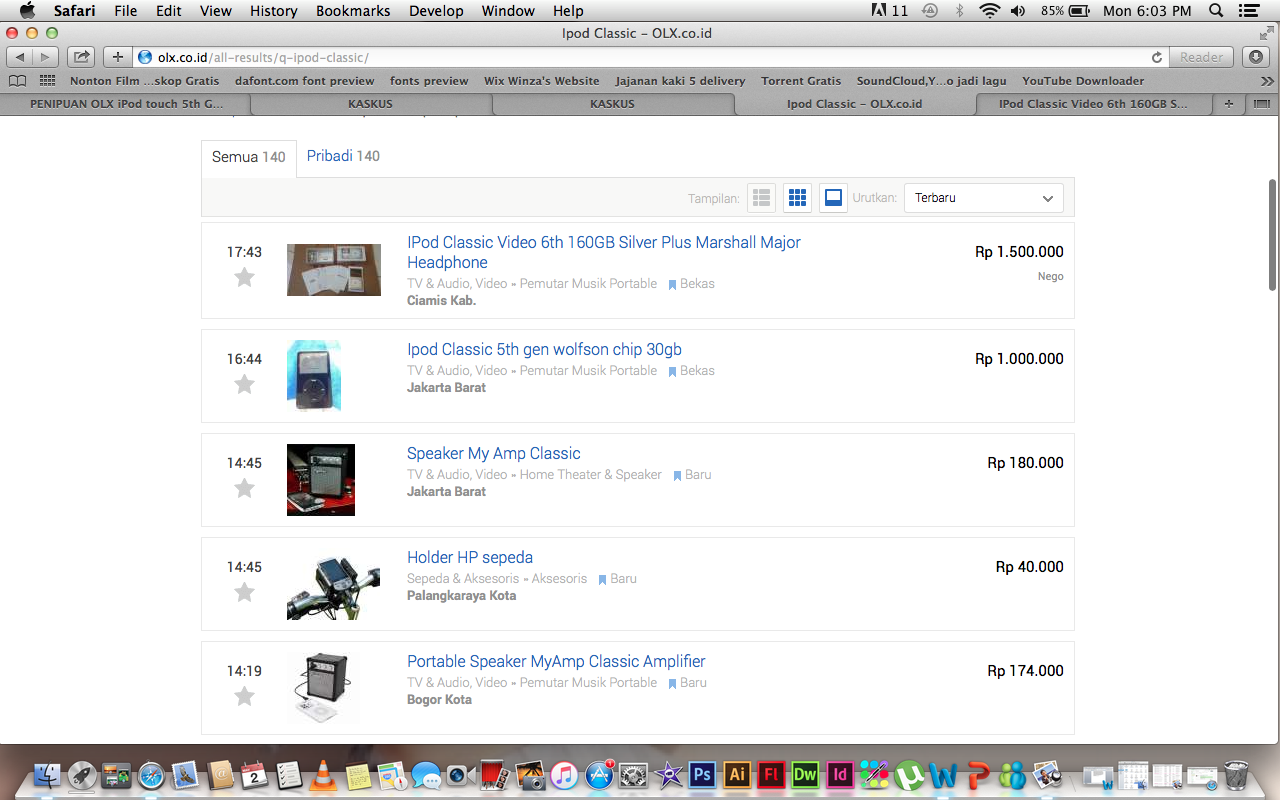
Task: Open Spotlight search in menu bar
Action: 1216,11
